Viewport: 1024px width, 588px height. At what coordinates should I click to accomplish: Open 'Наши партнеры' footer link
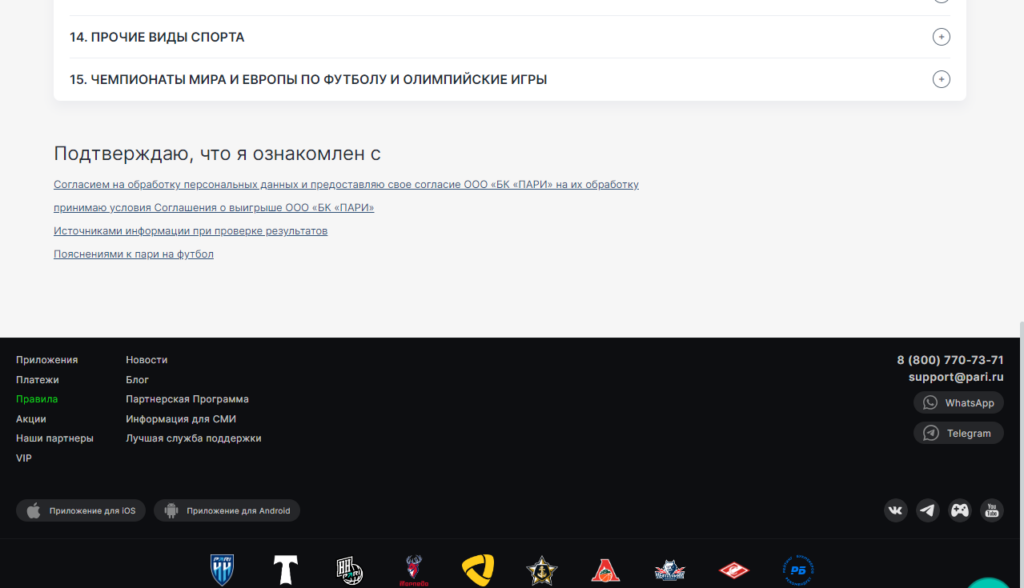(x=54, y=438)
